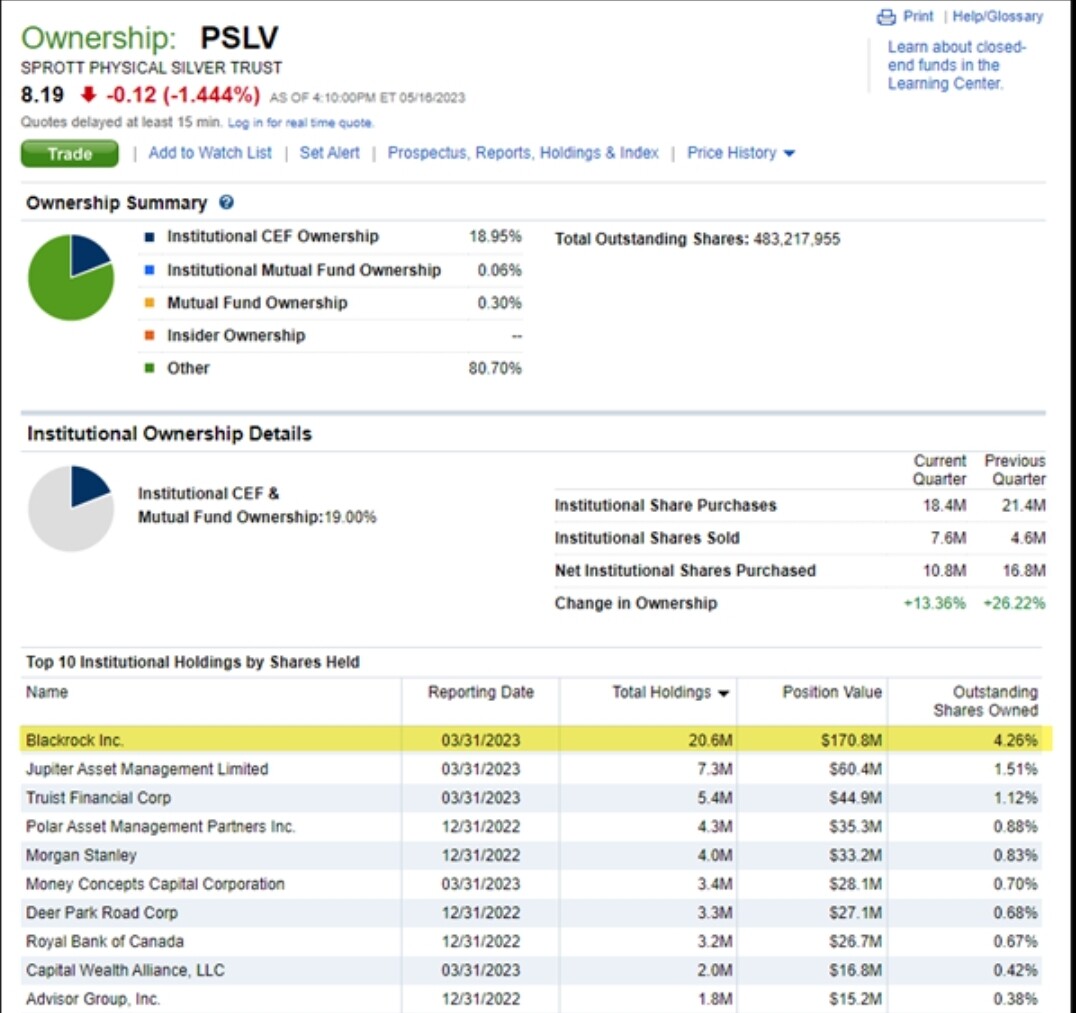Open Prospectus, Reports, Holdings & Index link
This screenshot has width=1076, height=1013.
coord(523,152)
